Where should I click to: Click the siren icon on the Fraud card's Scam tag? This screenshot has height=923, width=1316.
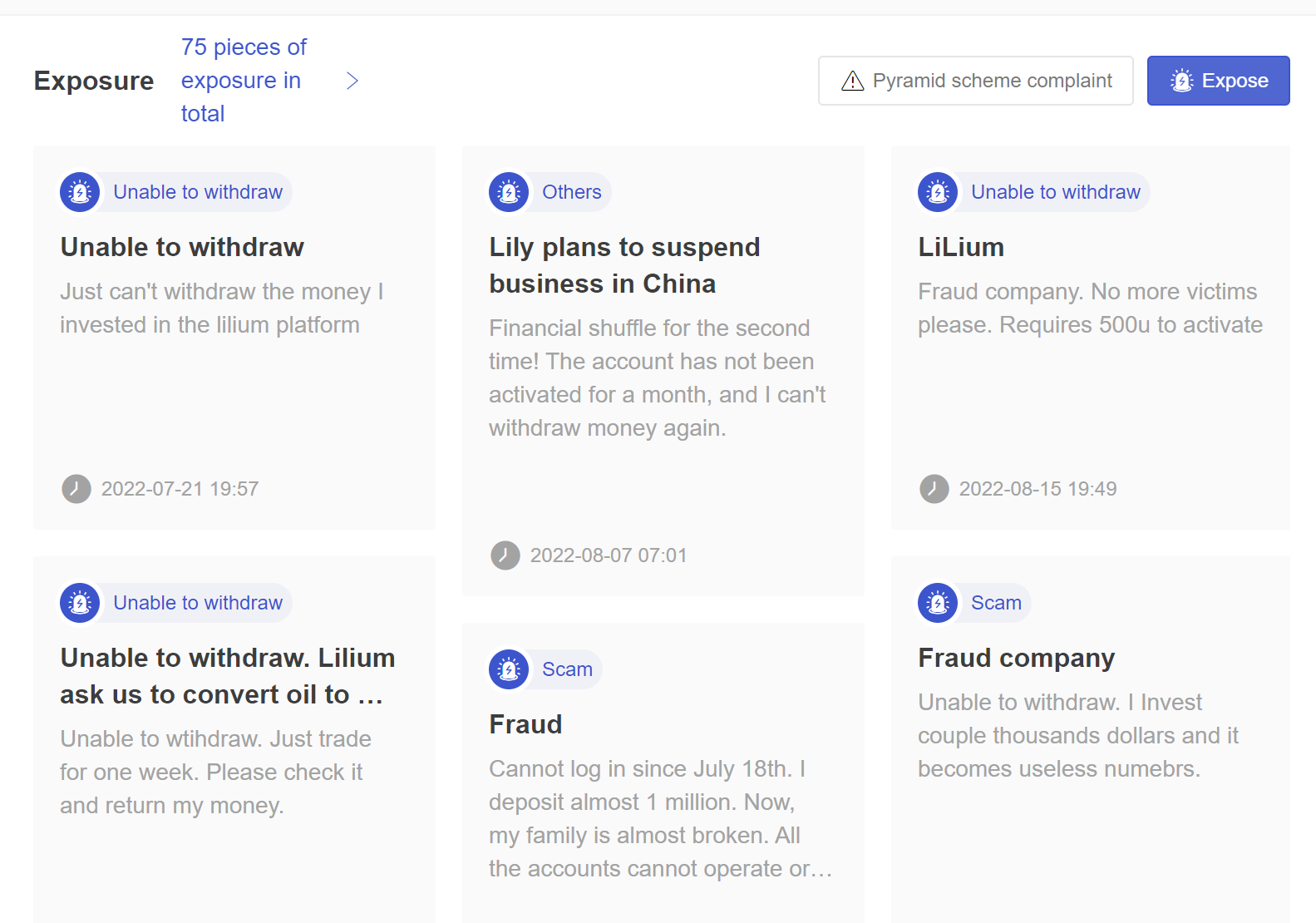(x=509, y=669)
